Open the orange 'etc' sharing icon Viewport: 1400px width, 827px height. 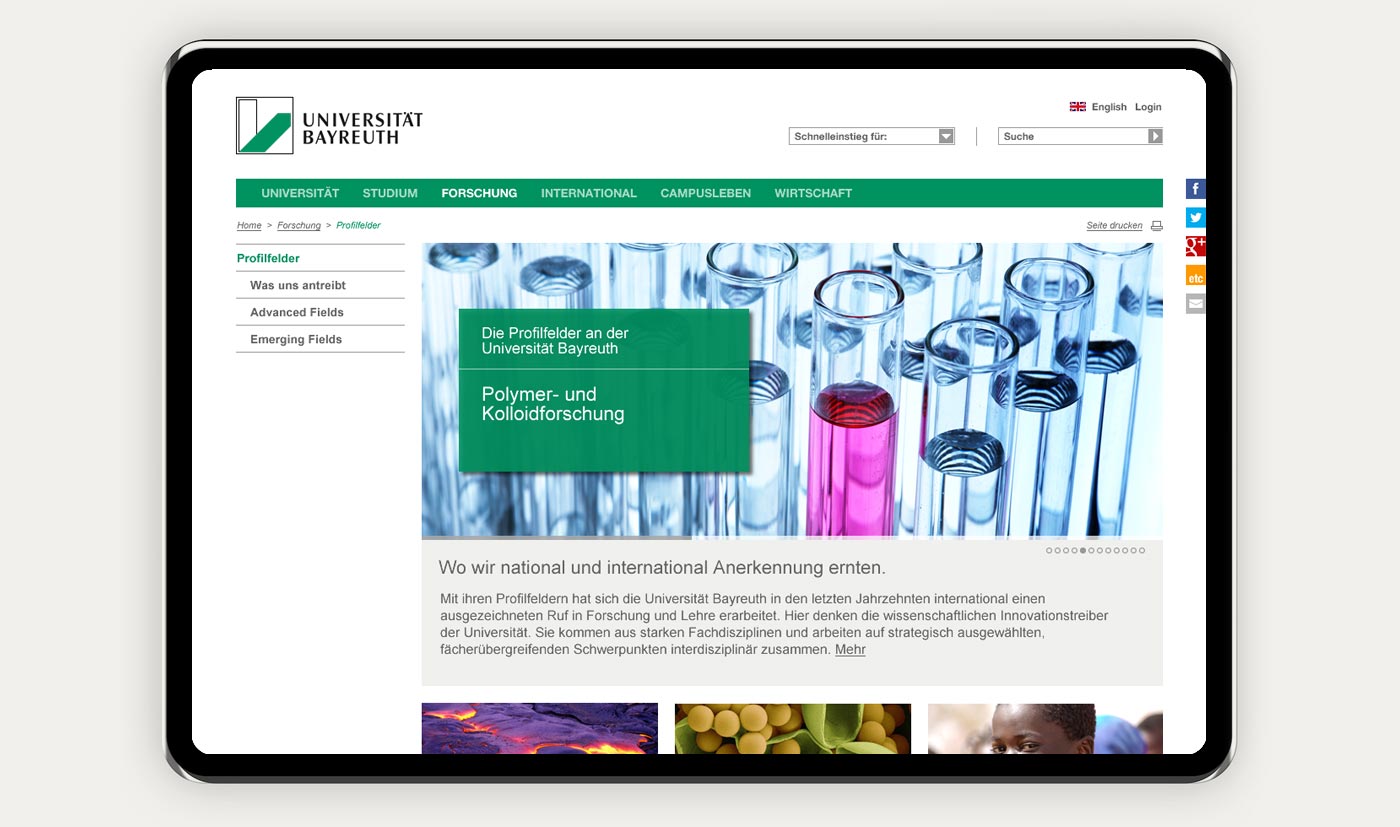(x=1196, y=275)
